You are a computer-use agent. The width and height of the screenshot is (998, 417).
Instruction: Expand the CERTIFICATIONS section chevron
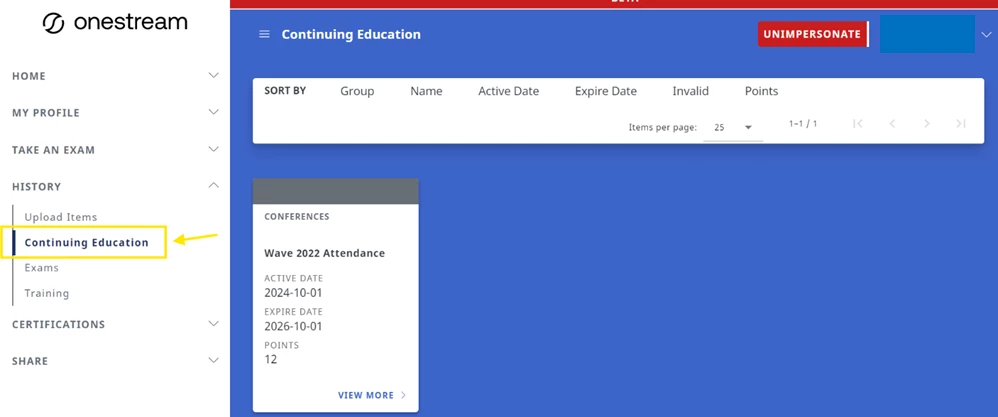214,323
